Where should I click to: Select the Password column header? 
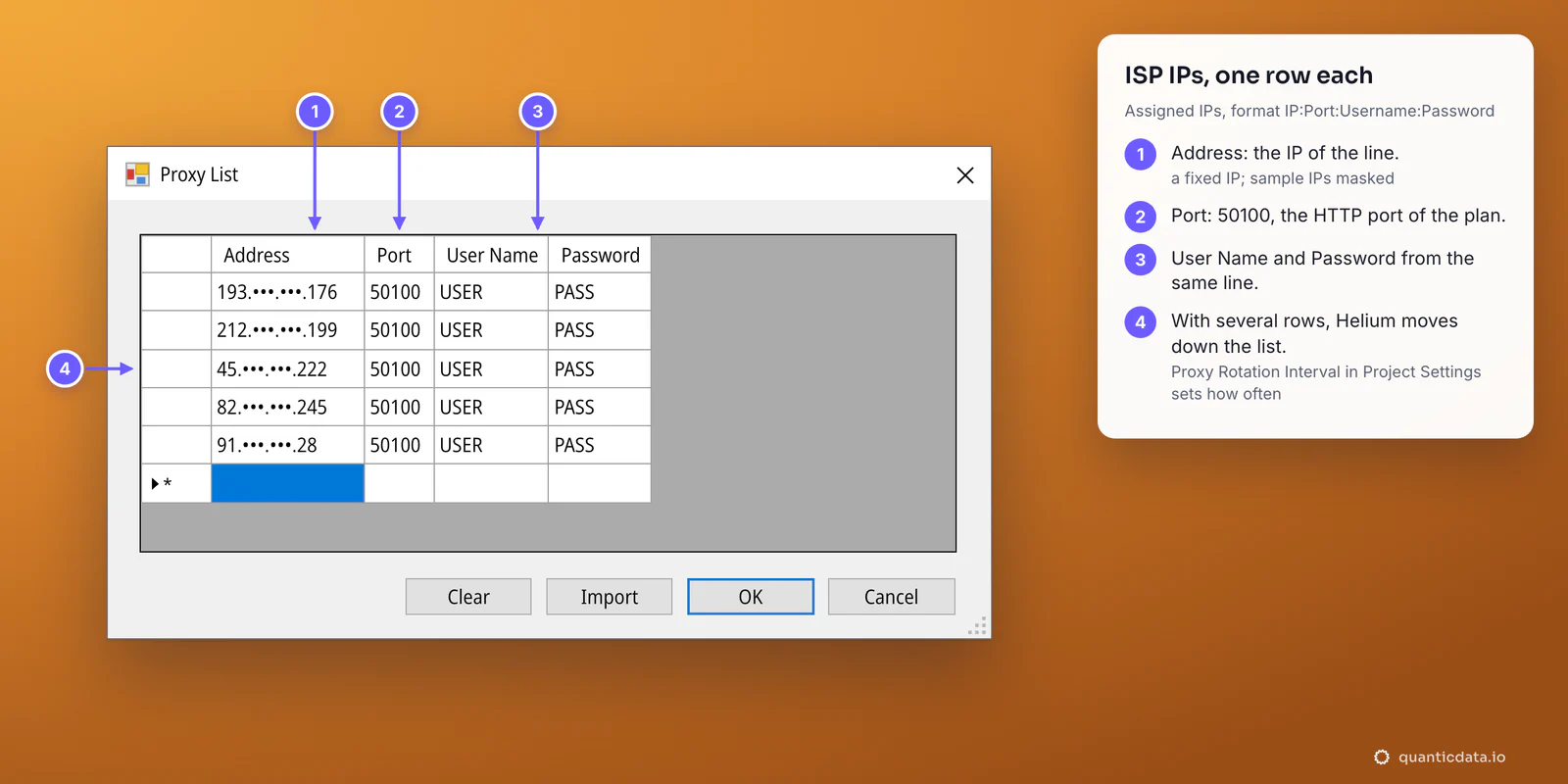tap(600, 255)
